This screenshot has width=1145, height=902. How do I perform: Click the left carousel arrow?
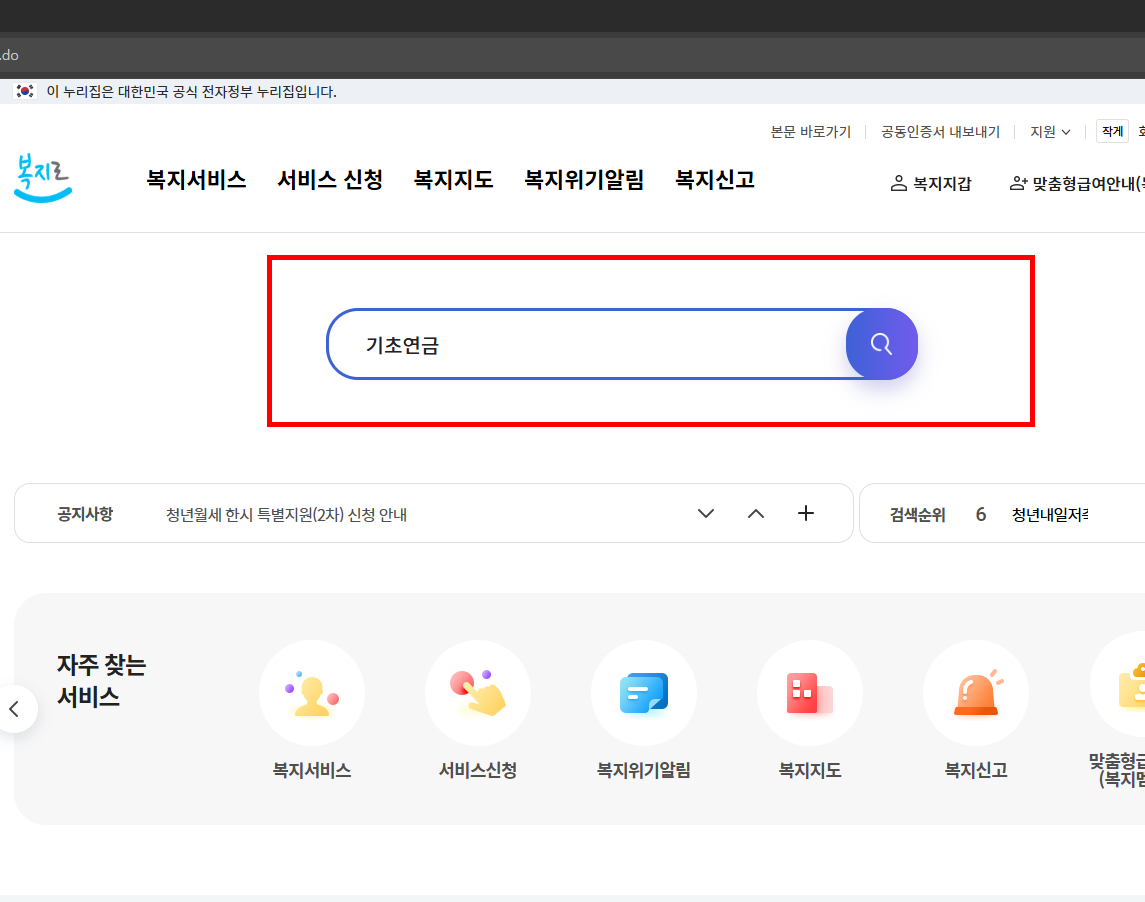click(x=14, y=708)
